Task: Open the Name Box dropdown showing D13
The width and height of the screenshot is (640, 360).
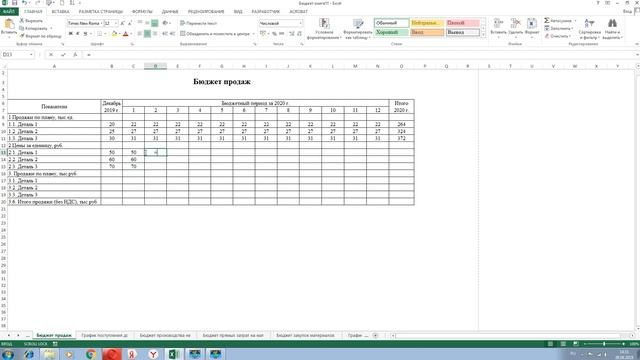Action: (x=31, y=54)
